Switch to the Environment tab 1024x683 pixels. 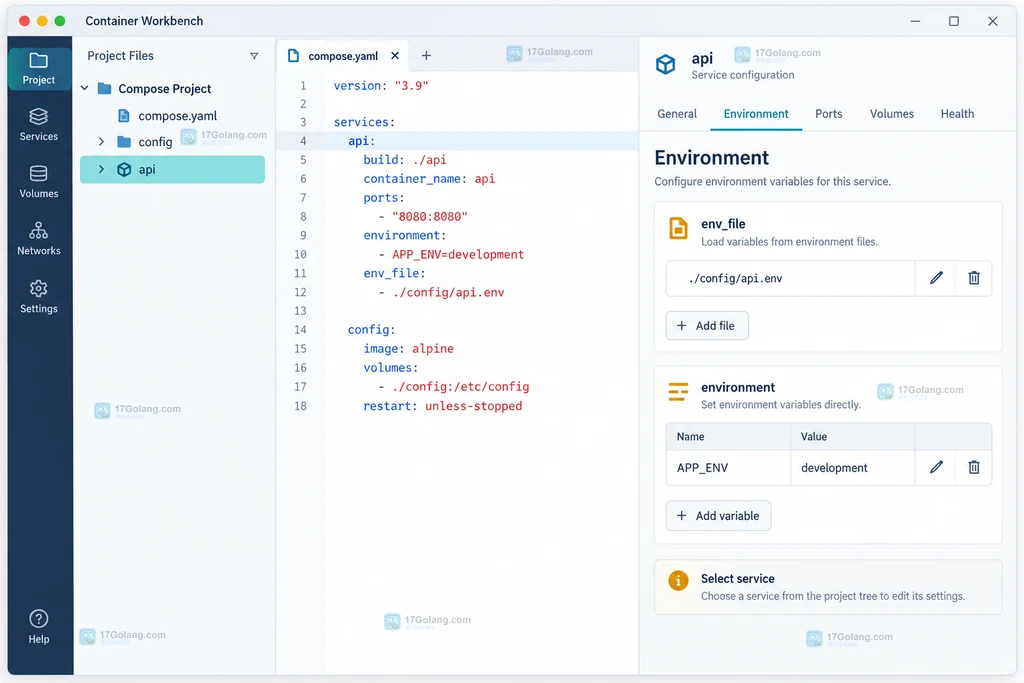[756, 114]
